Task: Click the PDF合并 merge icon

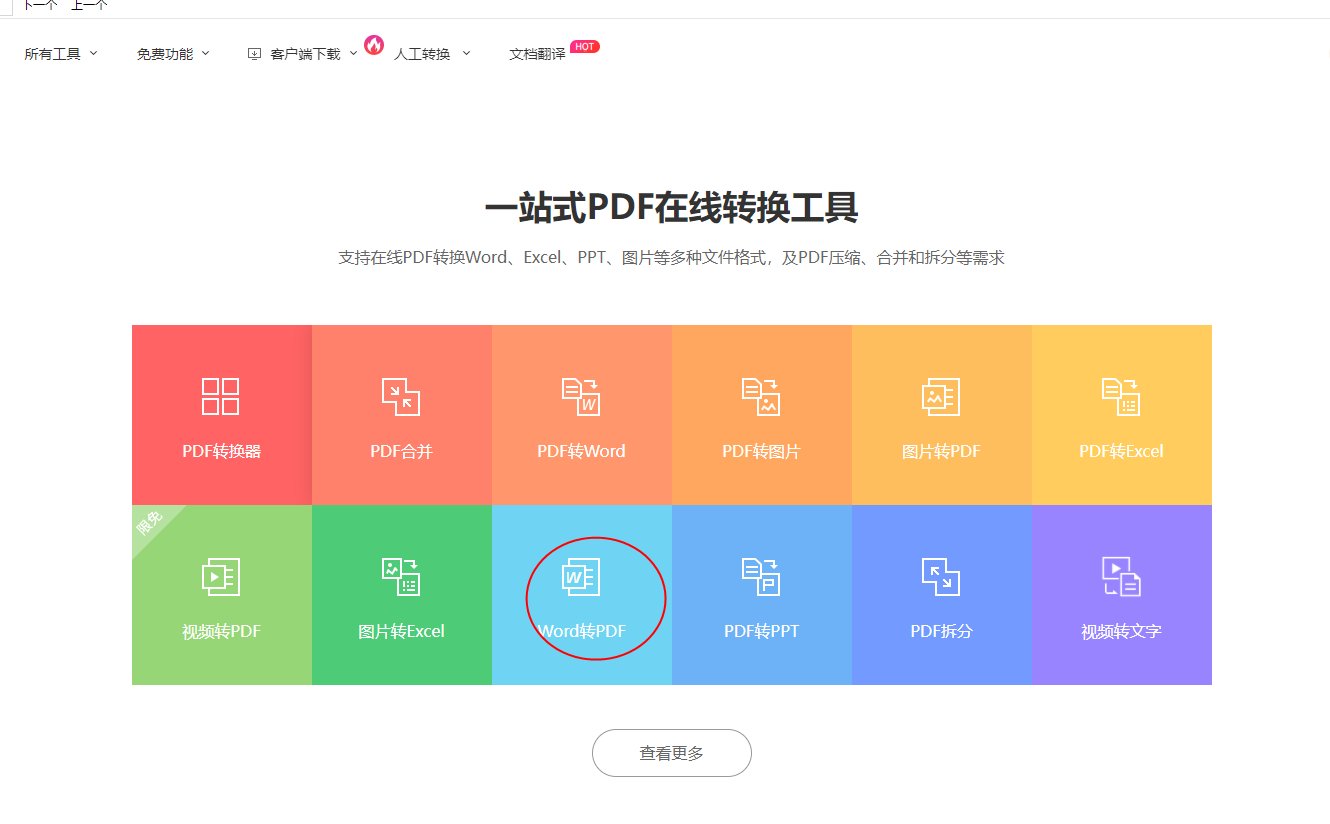Action: (401, 396)
